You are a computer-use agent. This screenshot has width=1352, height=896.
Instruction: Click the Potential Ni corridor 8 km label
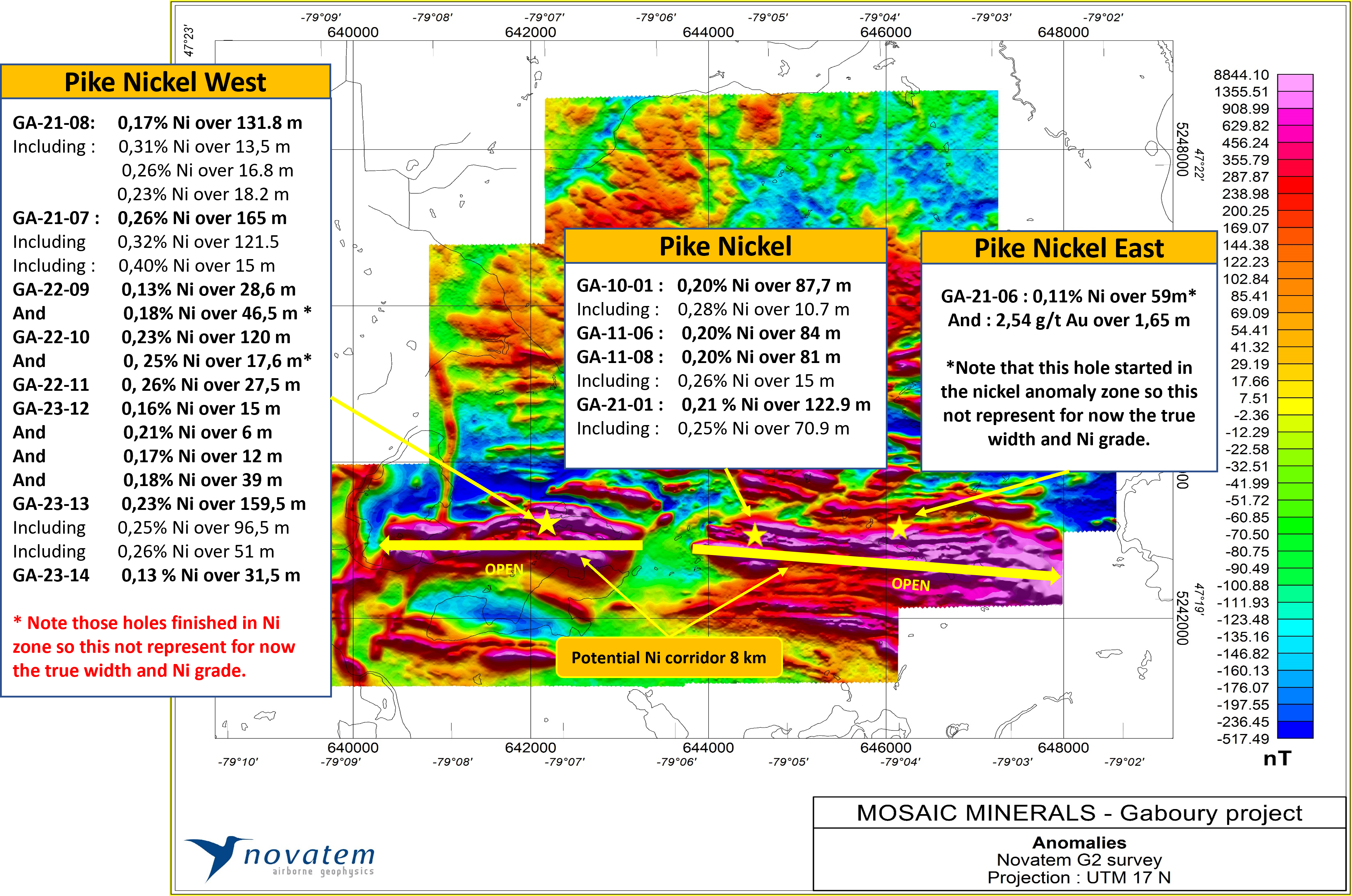[x=669, y=658]
